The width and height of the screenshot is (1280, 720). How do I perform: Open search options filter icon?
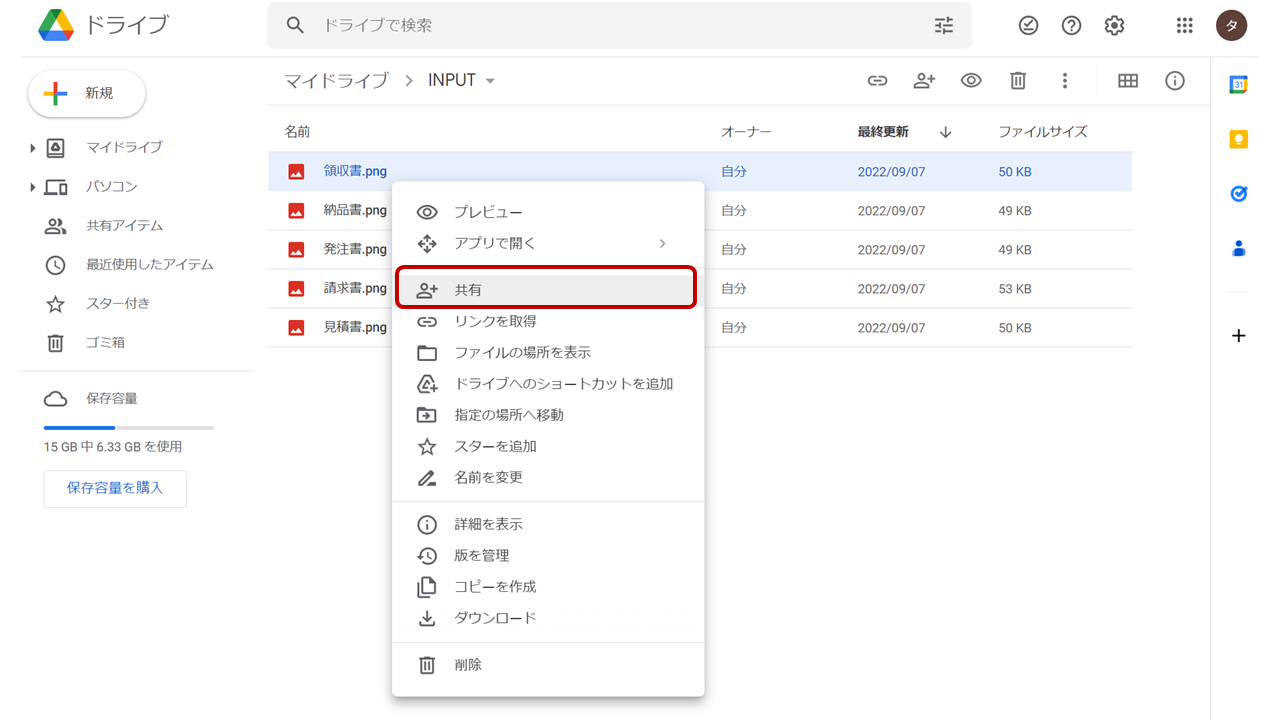click(944, 25)
